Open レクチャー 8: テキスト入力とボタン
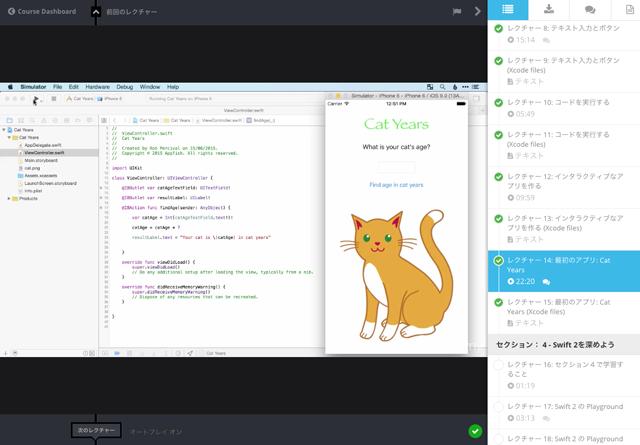Screen dimensions: 640x445 563,28
